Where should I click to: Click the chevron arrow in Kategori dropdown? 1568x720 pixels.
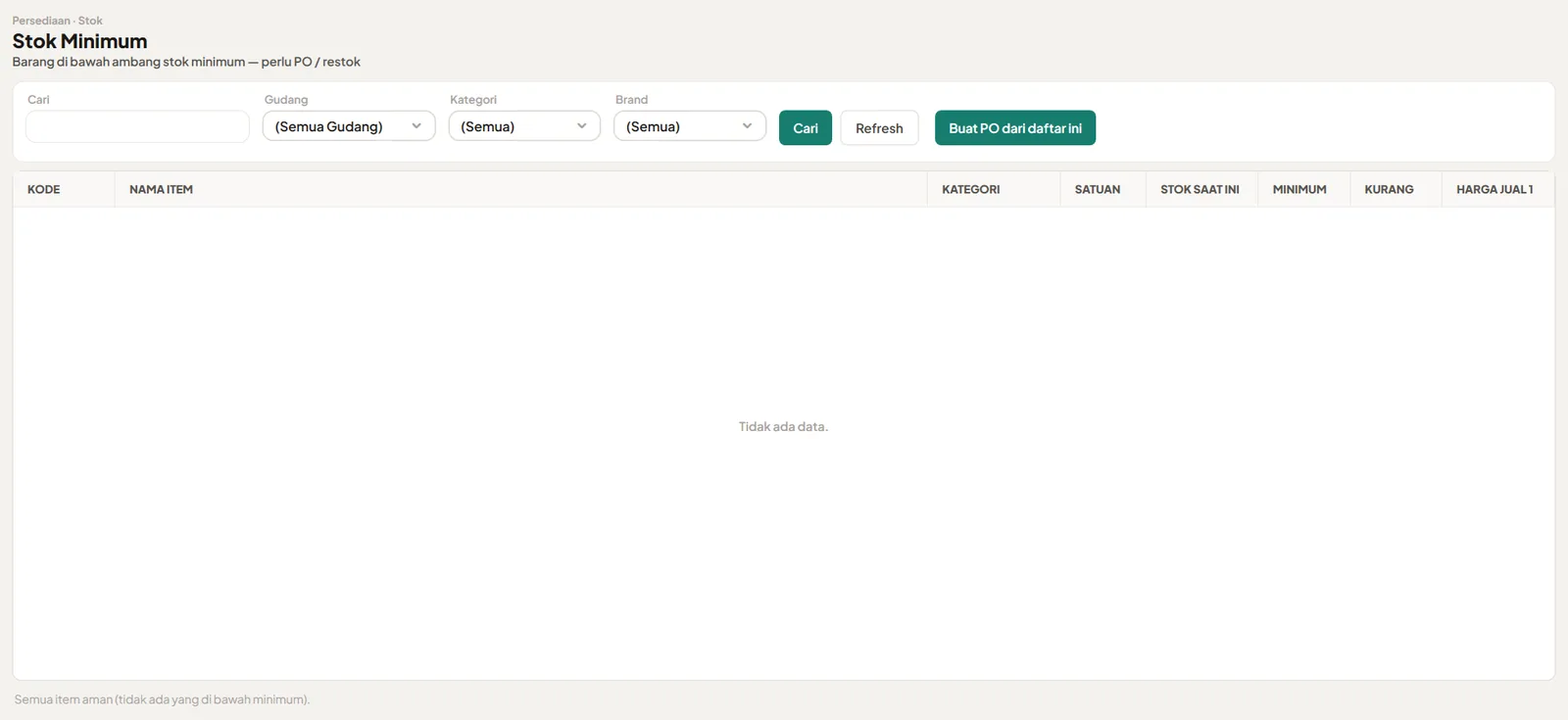click(x=582, y=125)
